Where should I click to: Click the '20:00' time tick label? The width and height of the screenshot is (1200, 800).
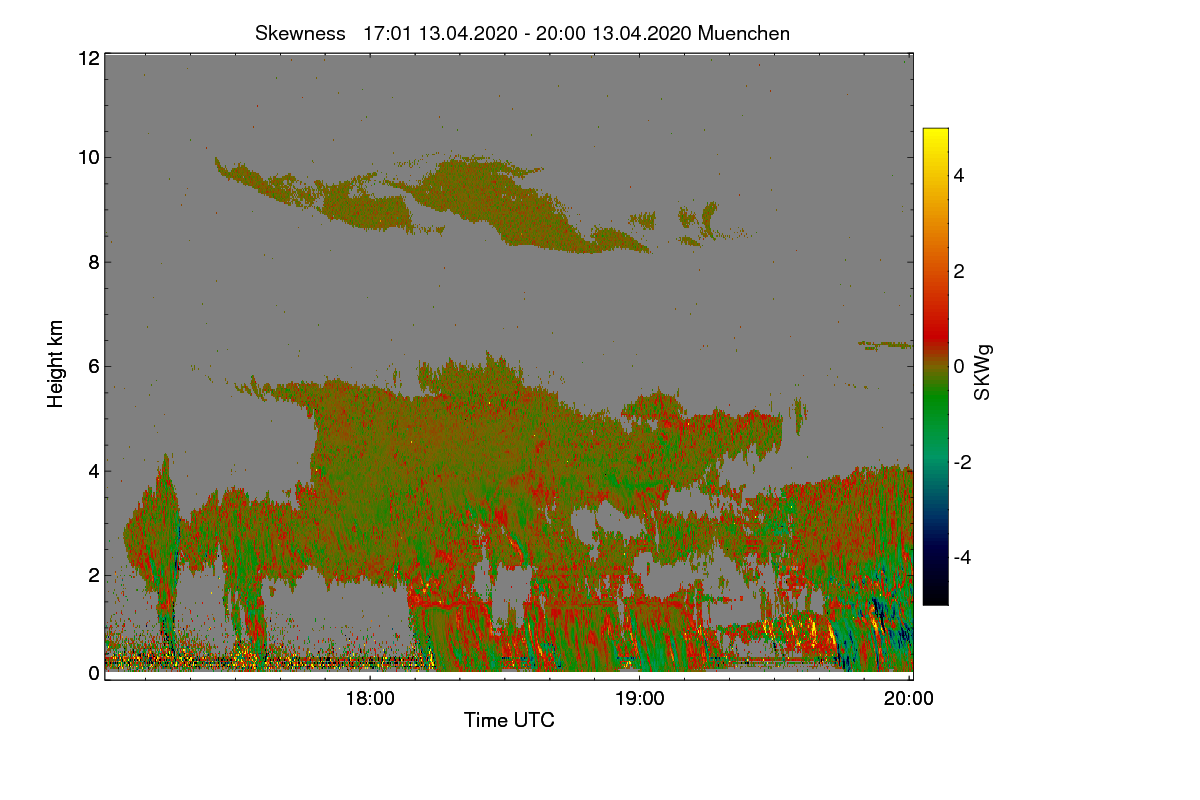click(x=909, y=699)
